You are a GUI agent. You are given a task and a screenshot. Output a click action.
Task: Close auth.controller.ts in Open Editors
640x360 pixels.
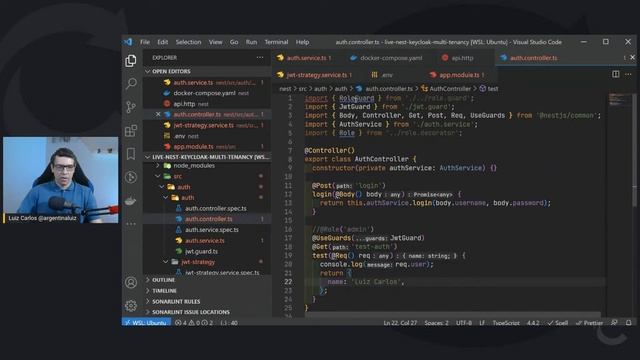point(158,114)
